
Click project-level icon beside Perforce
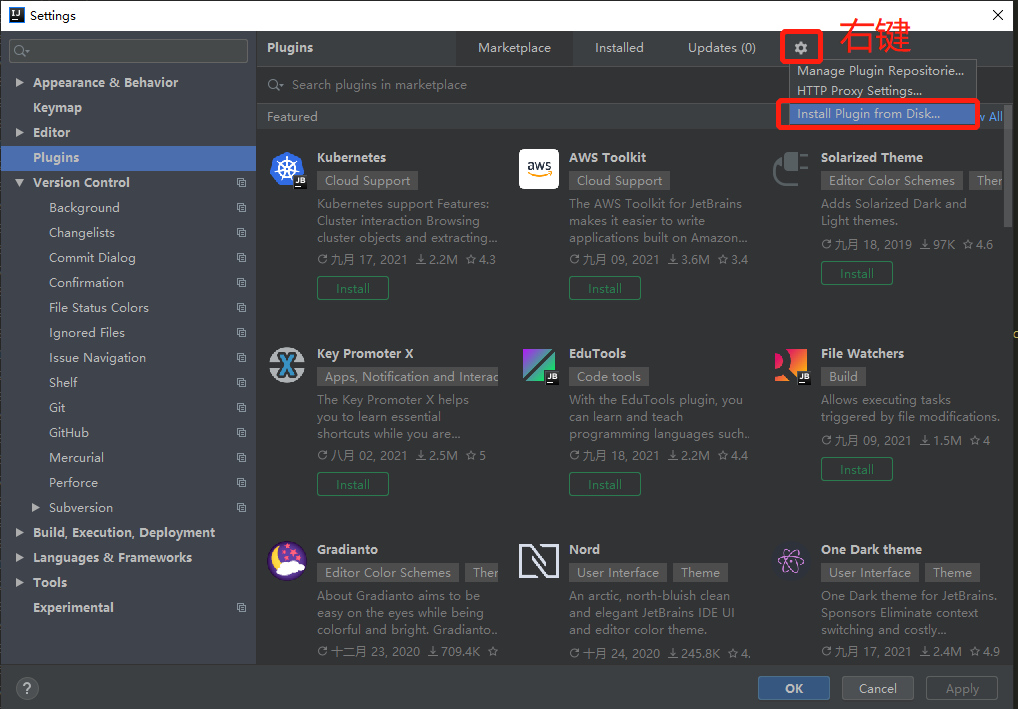coord(242,482)
